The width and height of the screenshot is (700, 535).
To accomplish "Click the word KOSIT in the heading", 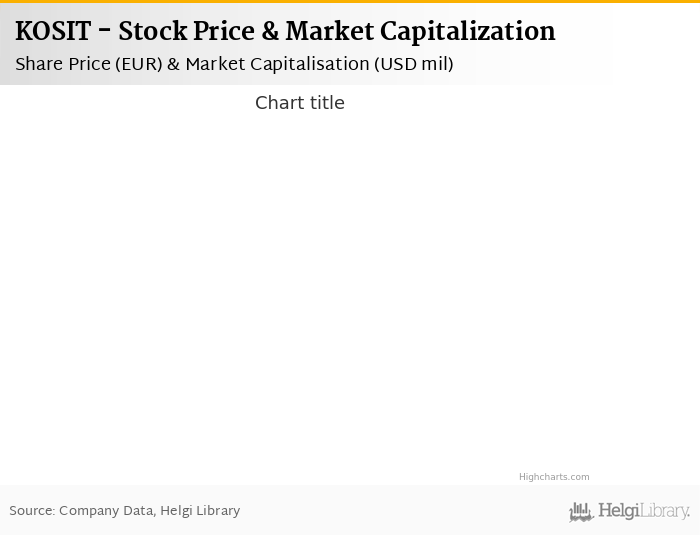I will coord(53,32).
